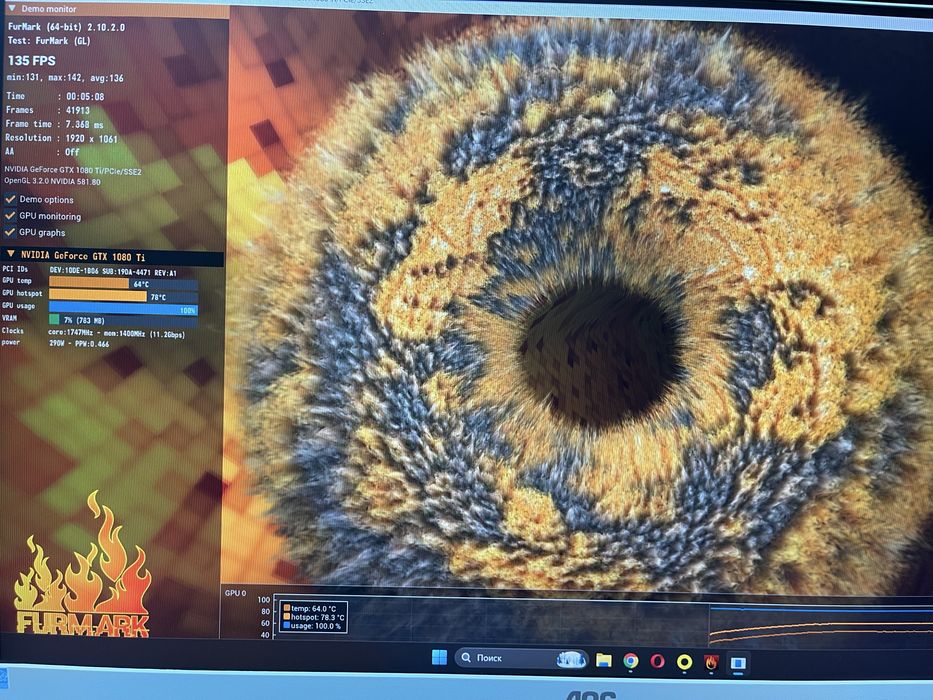The image size is (933, 700).
Task: Click the 135 FPS readout
Action: pos(32,61)
